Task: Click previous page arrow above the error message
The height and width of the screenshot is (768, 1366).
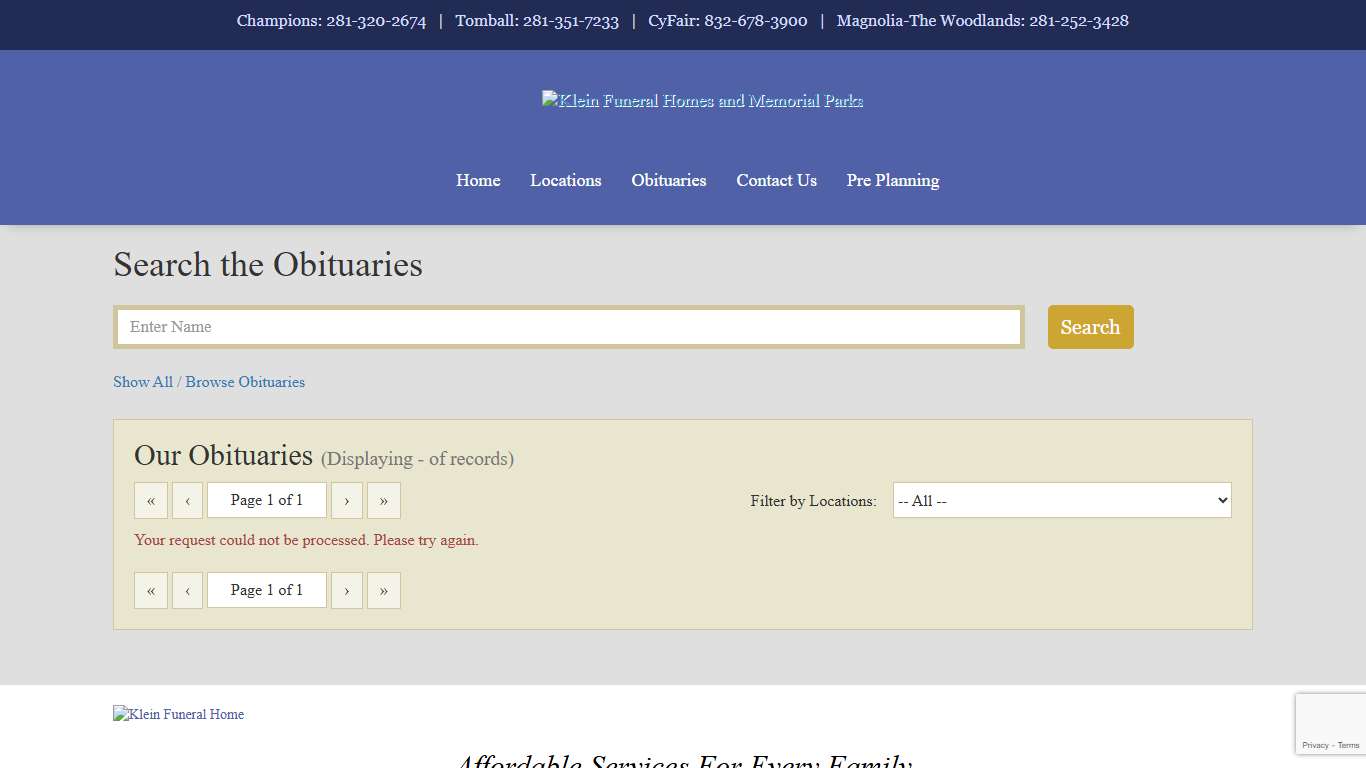Action: tap(187, 501)
